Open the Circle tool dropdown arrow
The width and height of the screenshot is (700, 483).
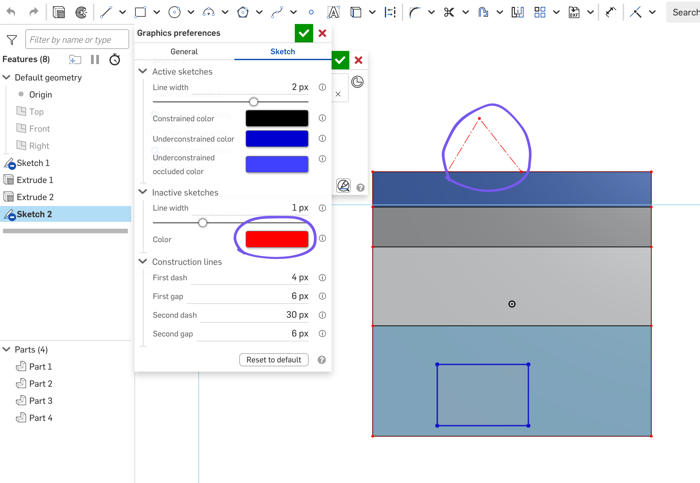click(x=191, y=12)
